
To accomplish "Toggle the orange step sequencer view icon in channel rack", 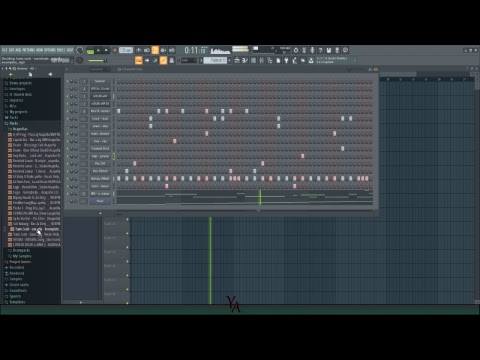I will 376,69.
